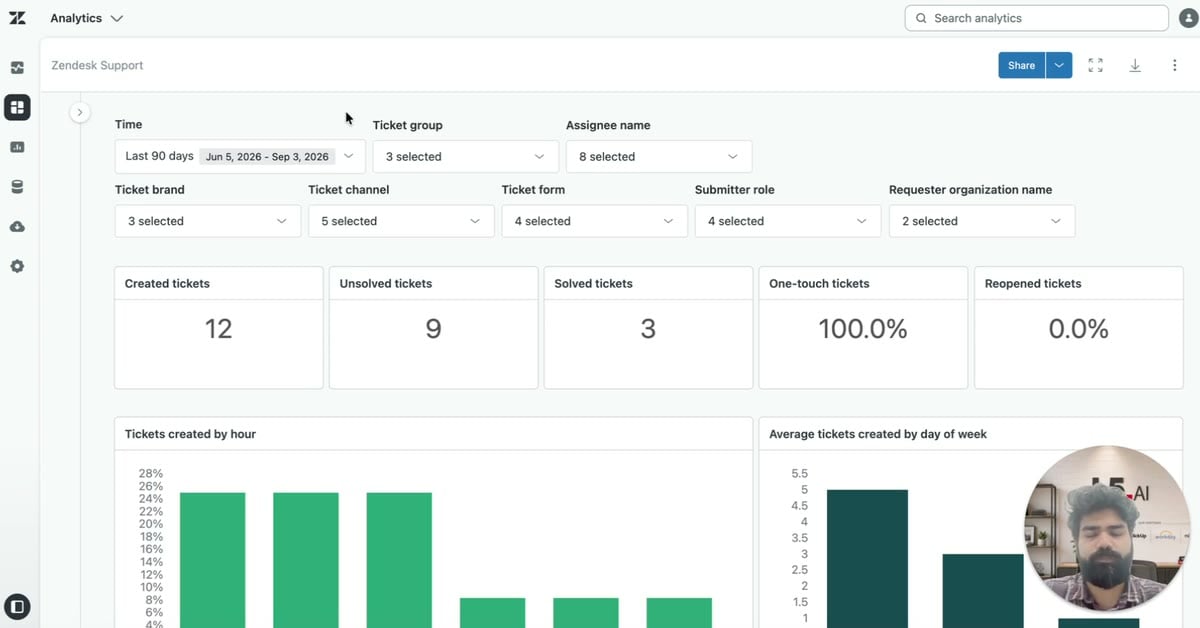Image resolution: width=1200 pixels, height=628 pixels.
Task: Open Requester organization name filter dropdown
Action: tap(982, 221)
